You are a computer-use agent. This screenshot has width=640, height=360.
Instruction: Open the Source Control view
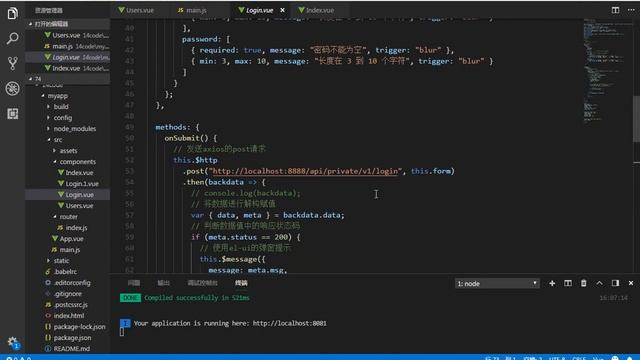click(x=12, y=63)
